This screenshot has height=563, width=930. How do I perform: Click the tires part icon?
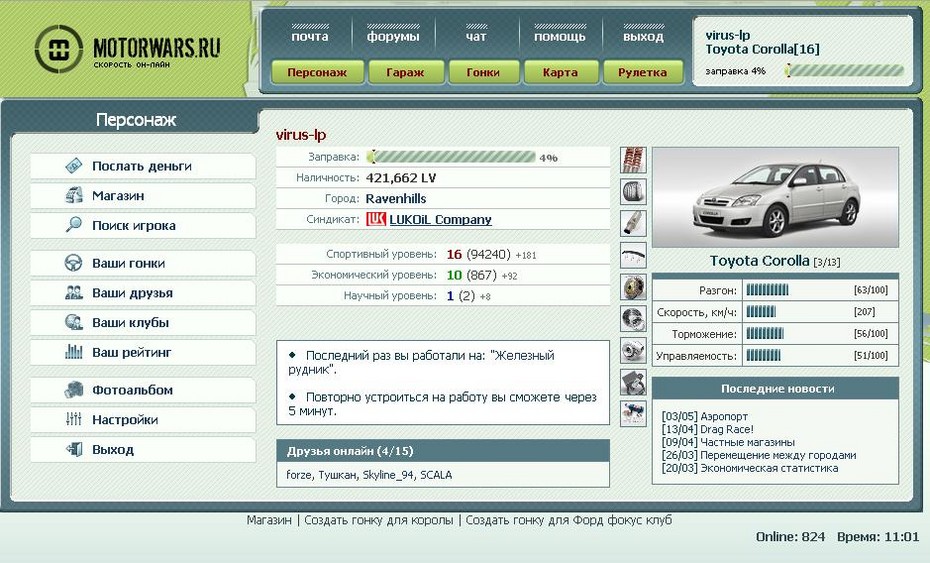[x=633, y=192]
